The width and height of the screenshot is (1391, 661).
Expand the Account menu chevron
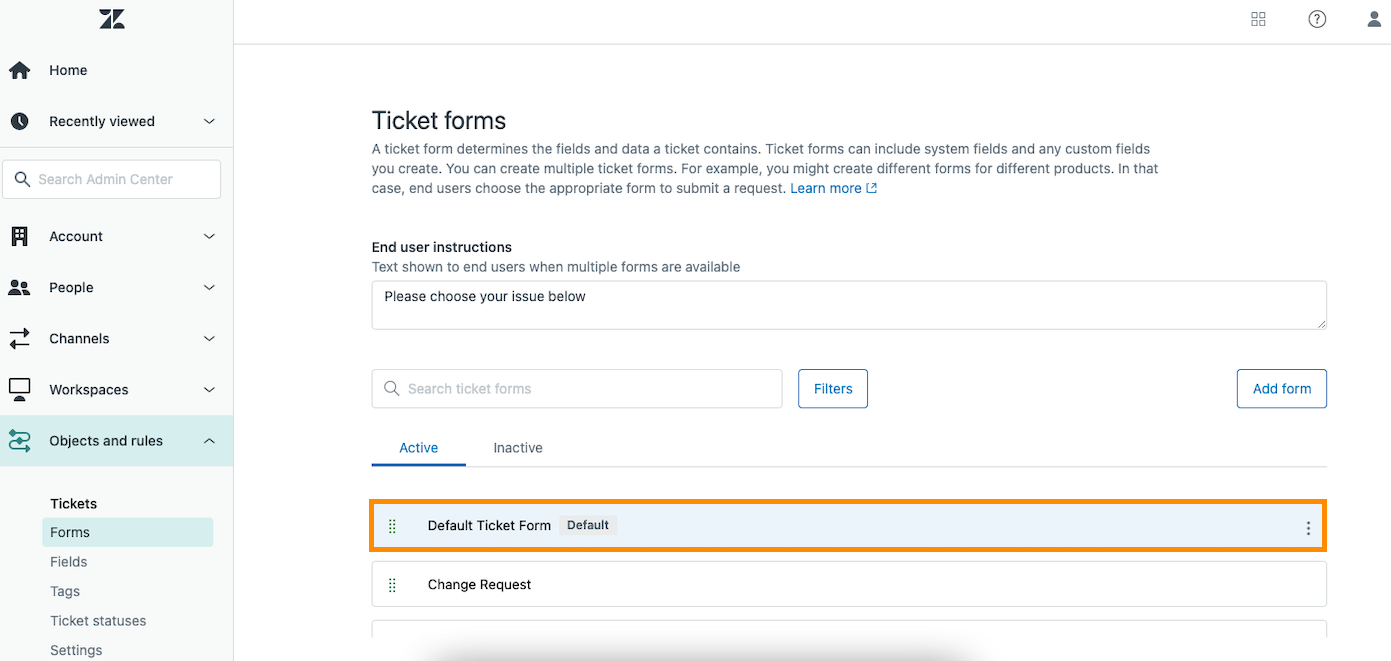(209, 237)
